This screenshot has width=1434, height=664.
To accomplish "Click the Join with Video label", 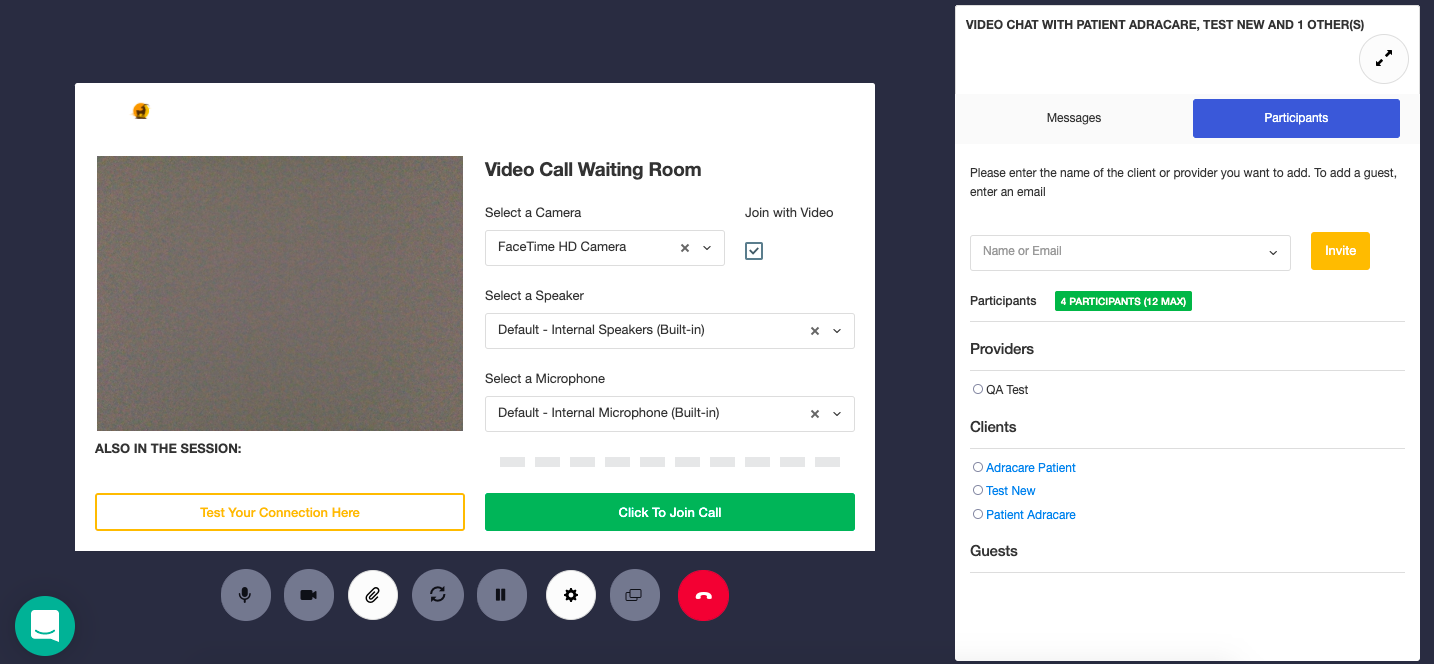I will 789,213.
